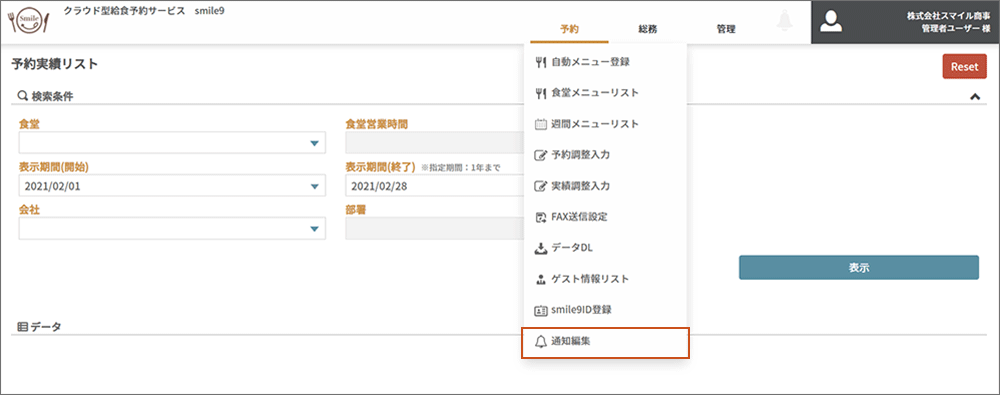The image size is (1000, 395).
Task: Open the user profile avatar icon
Action: click(831, 21)
